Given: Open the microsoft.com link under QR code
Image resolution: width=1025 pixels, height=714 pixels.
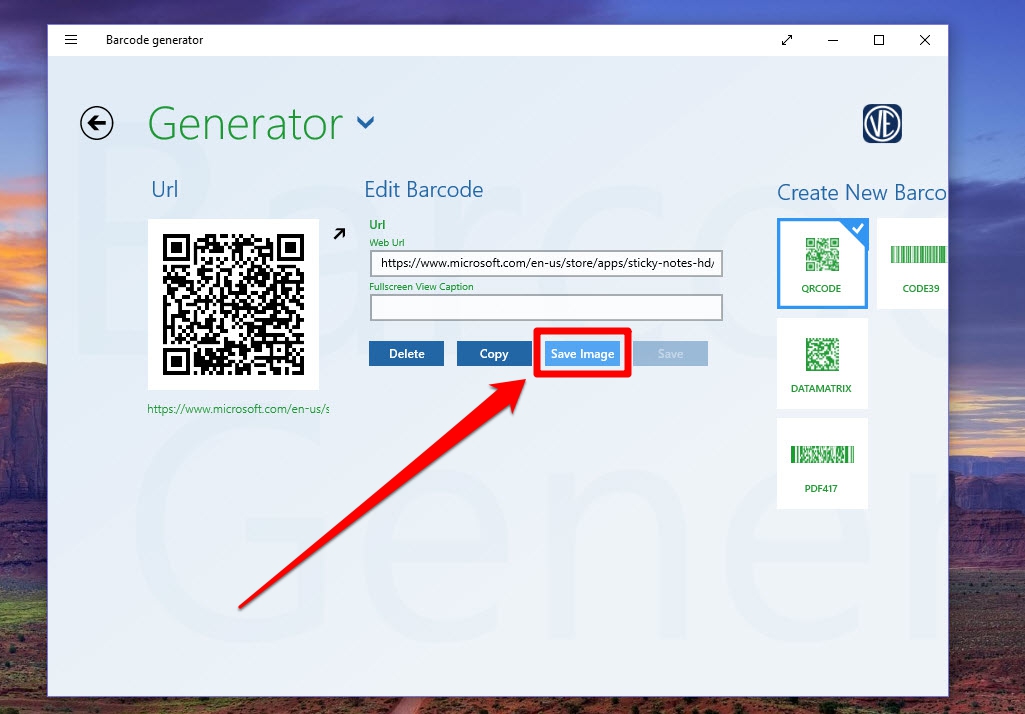Looking at the screenshot, I should point(238,409).
